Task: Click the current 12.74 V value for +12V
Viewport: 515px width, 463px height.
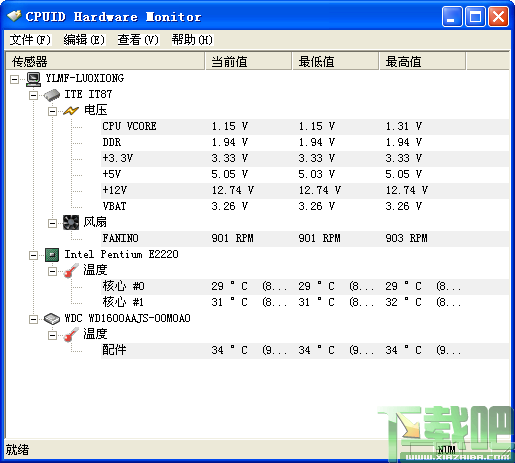Action: pyautogui.click(x=233, y=191)
